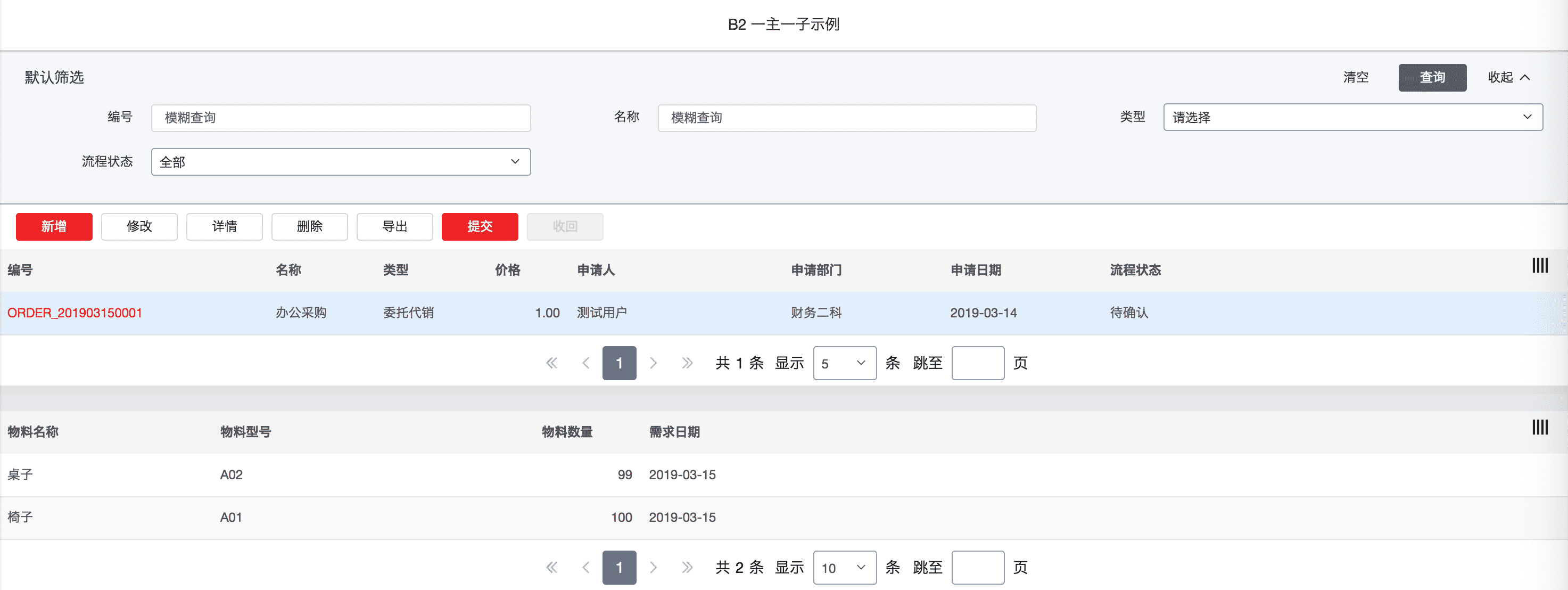The image size is (1568, 590).
Task: Focus the 编号 fuzzy search input
Action: 341,118
